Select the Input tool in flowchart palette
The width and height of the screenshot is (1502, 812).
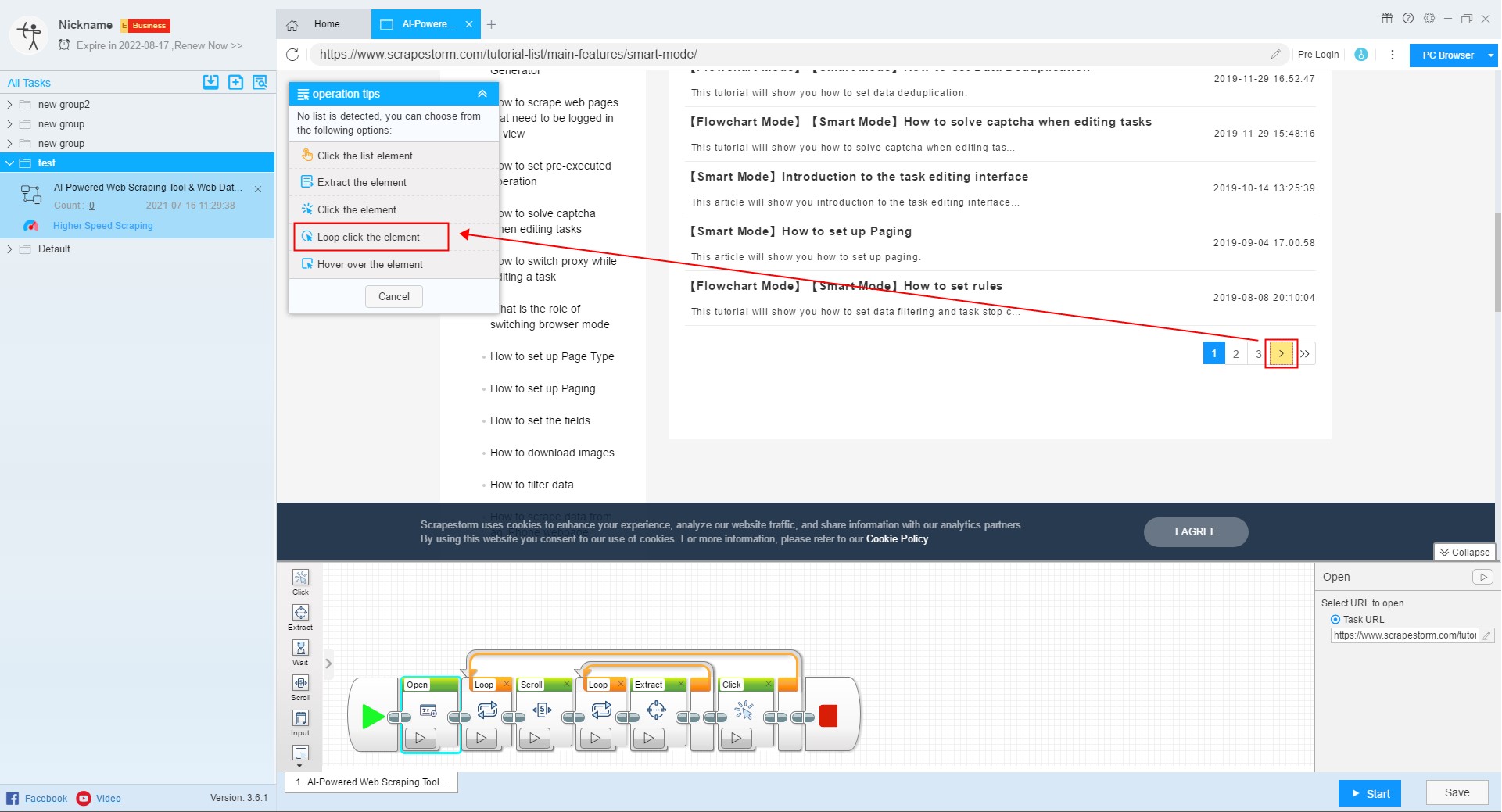(300, 723)
